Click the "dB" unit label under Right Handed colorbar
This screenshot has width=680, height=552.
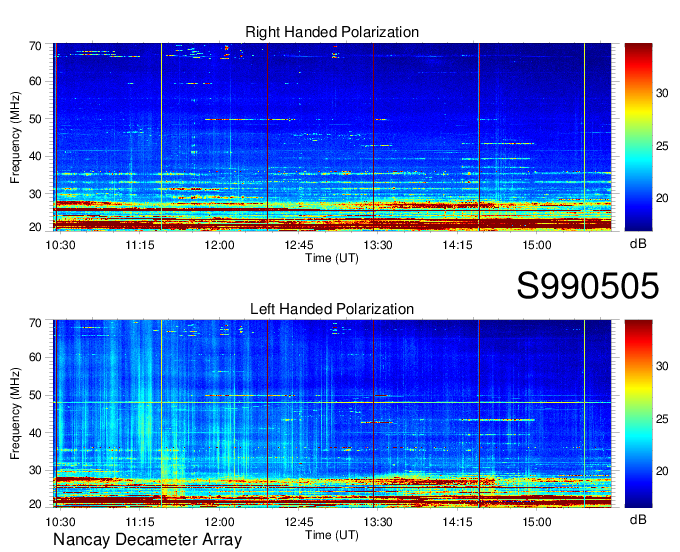(638, 244)
